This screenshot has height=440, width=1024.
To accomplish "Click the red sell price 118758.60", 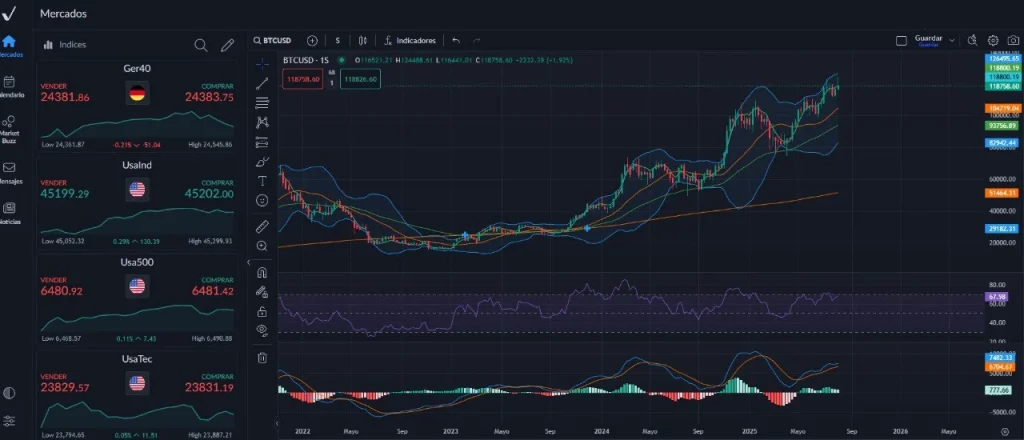I will 303,79.
